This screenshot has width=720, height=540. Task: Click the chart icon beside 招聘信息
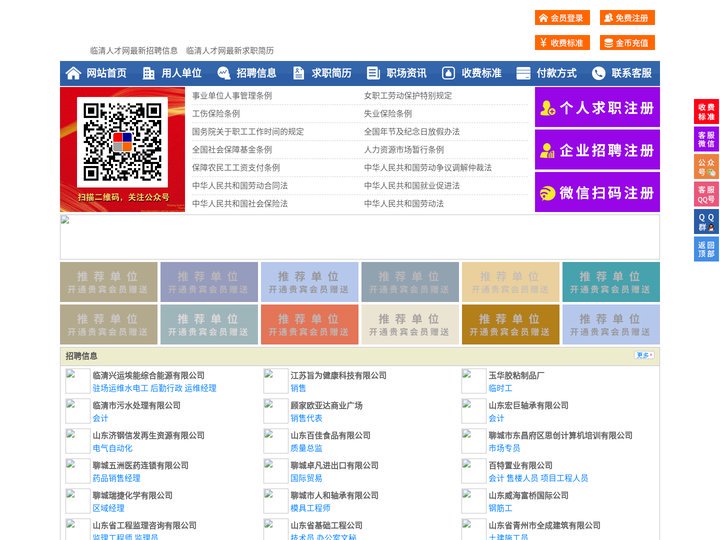point(224,73)
